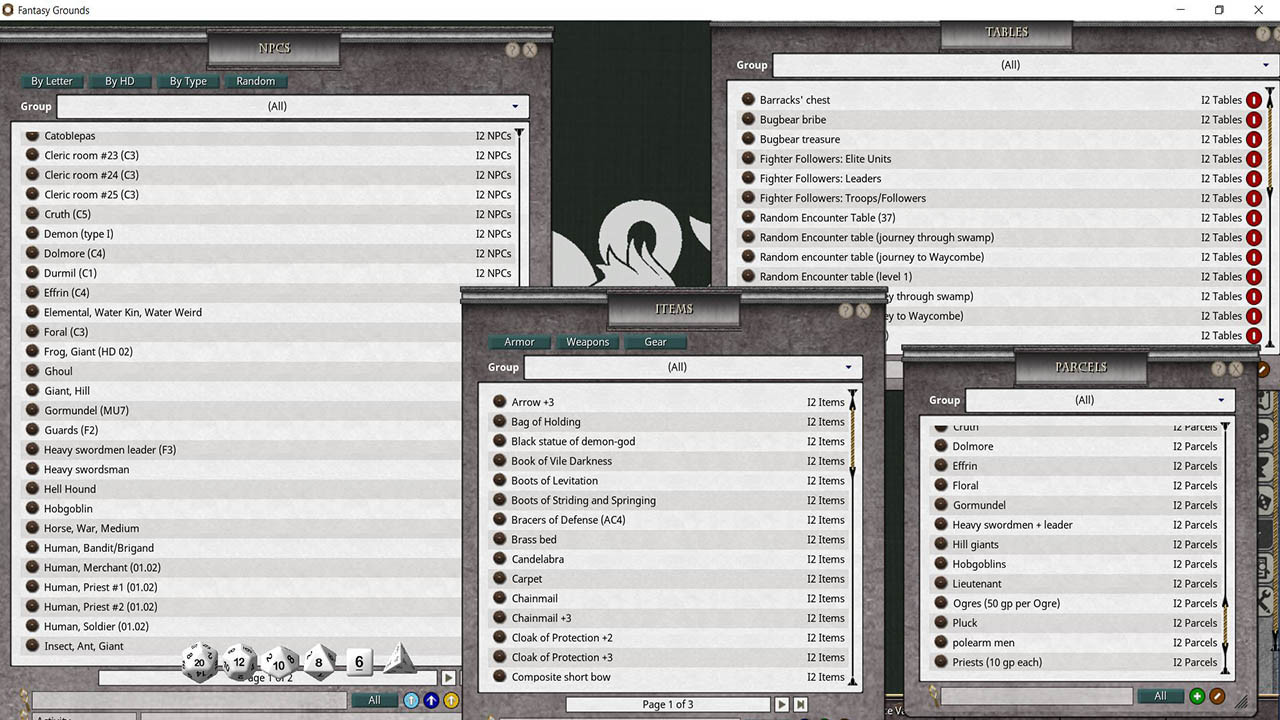This screenshot has height=720, width=1280.
Task: Roll the d8 die
Action: [318, 662]
